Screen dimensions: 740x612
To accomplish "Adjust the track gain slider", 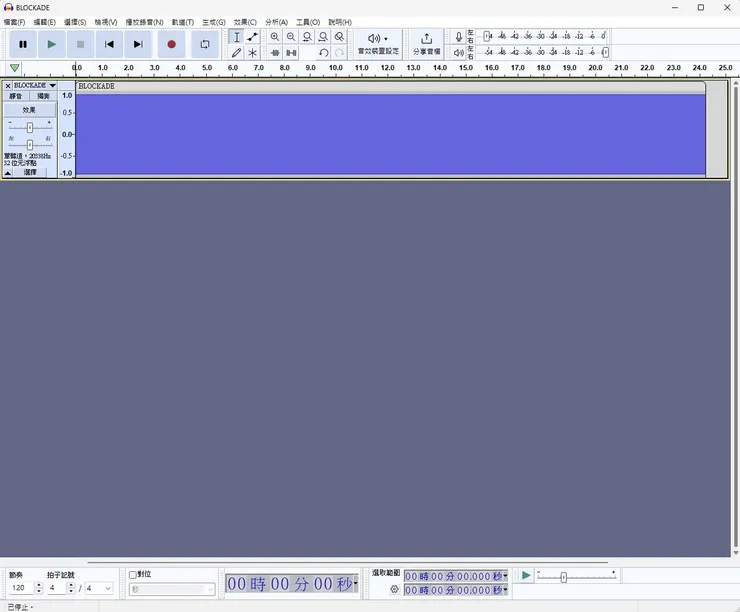I will pos(30,127).
